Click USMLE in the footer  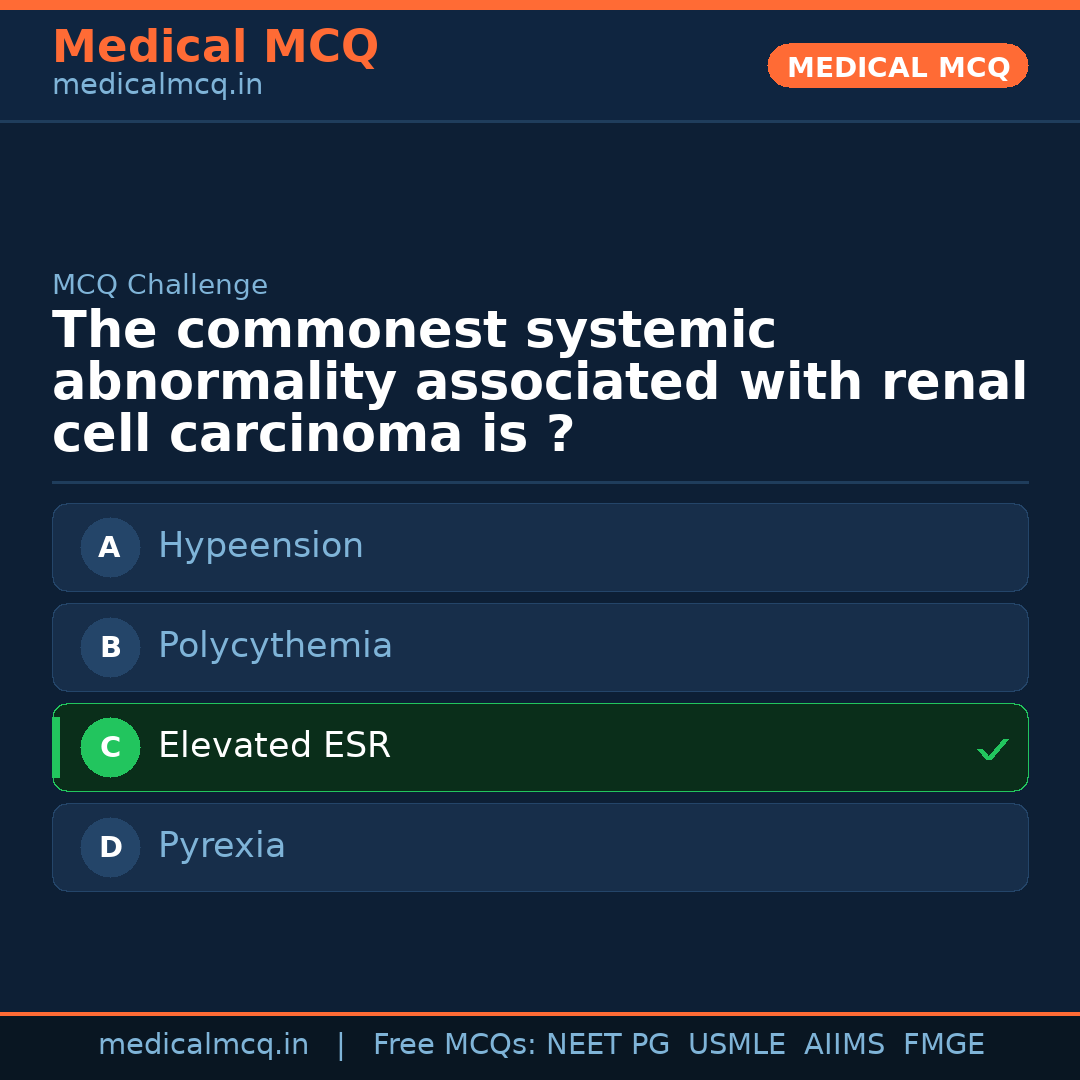(736, 1045)
